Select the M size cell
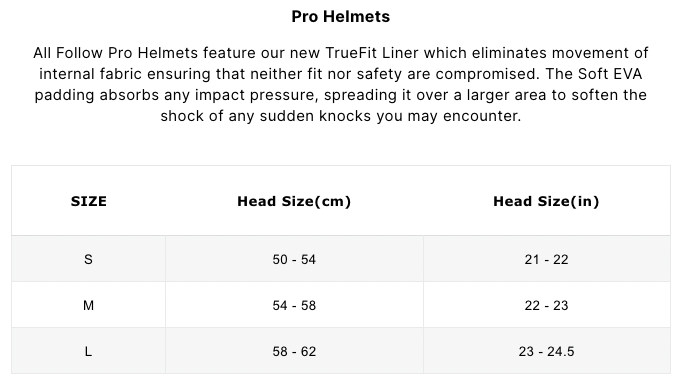 [x=88, y=306]
